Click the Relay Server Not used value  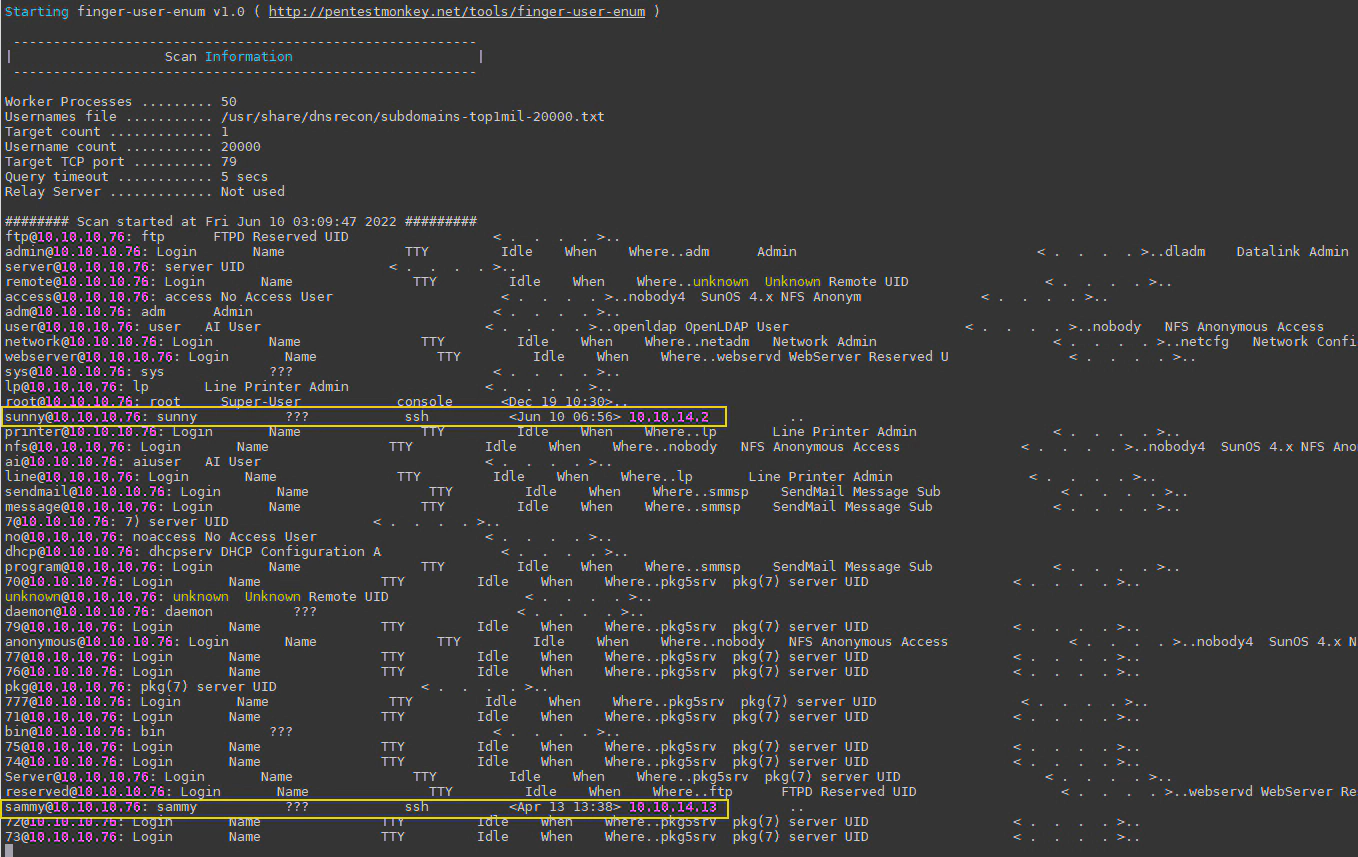pos(252,192)
